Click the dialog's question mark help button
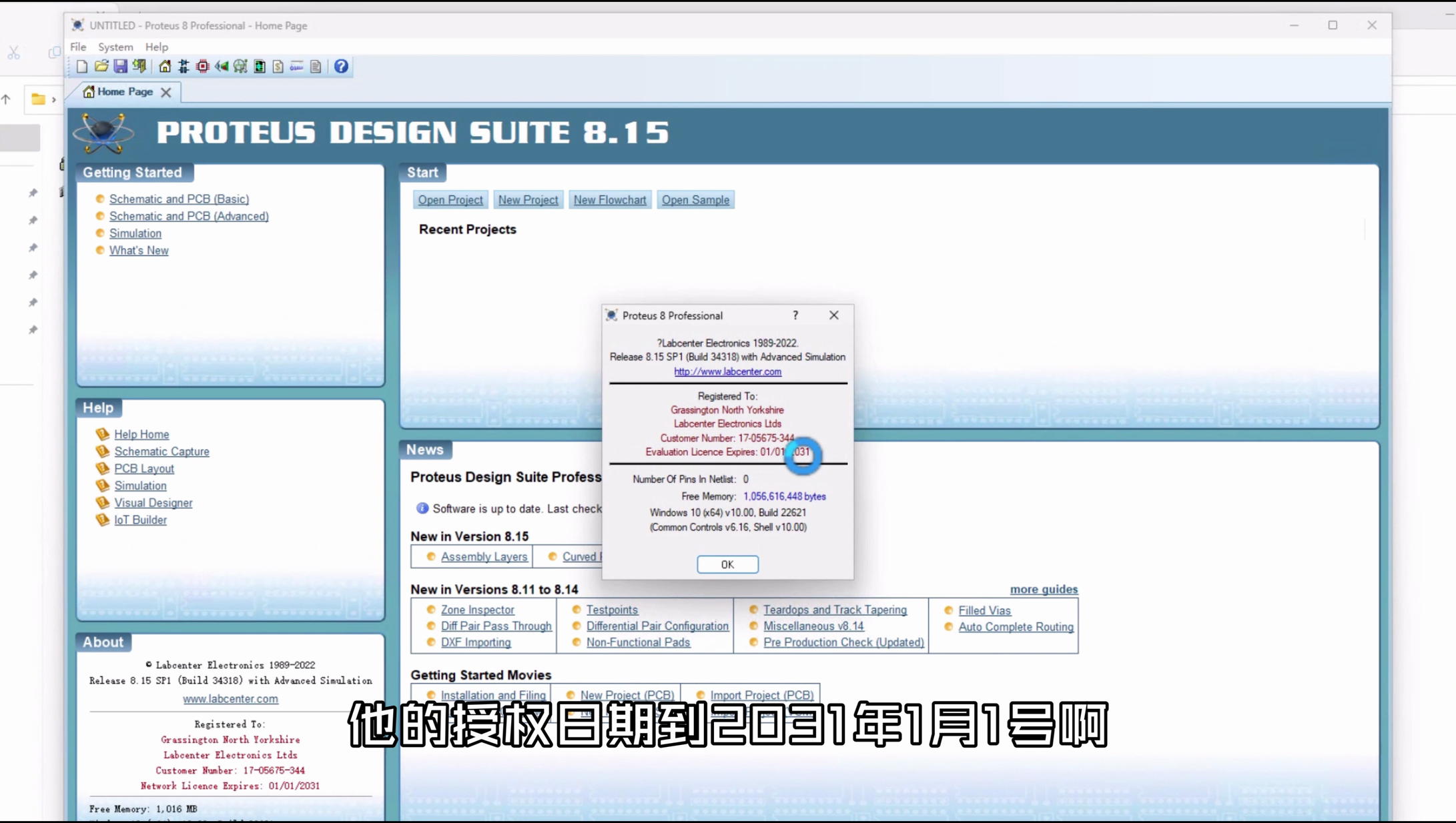The width and height of the screenshot is (1456, 823). click(795, 315)
